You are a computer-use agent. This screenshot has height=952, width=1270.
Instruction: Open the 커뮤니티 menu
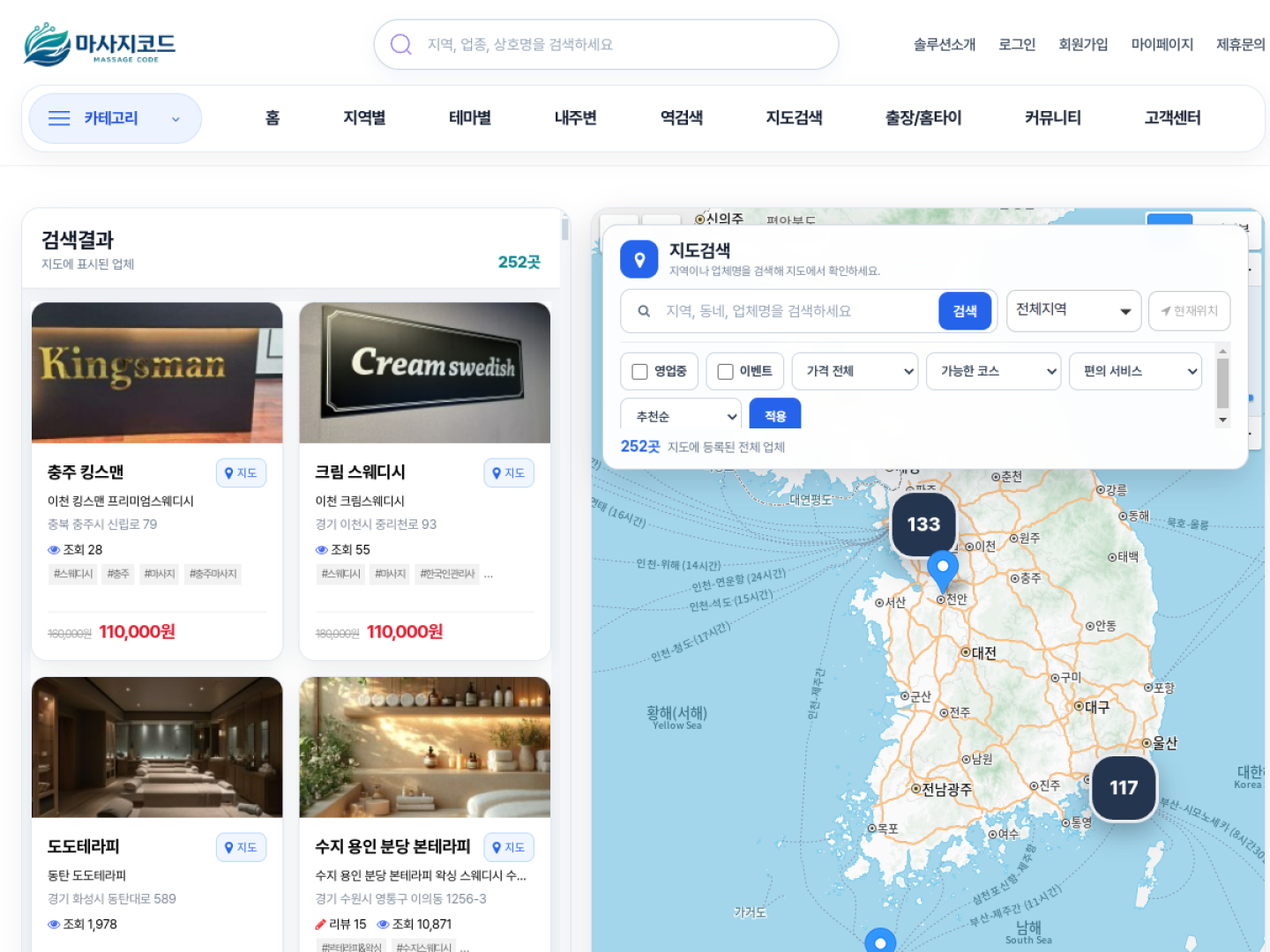click(x=1053, y=118)
